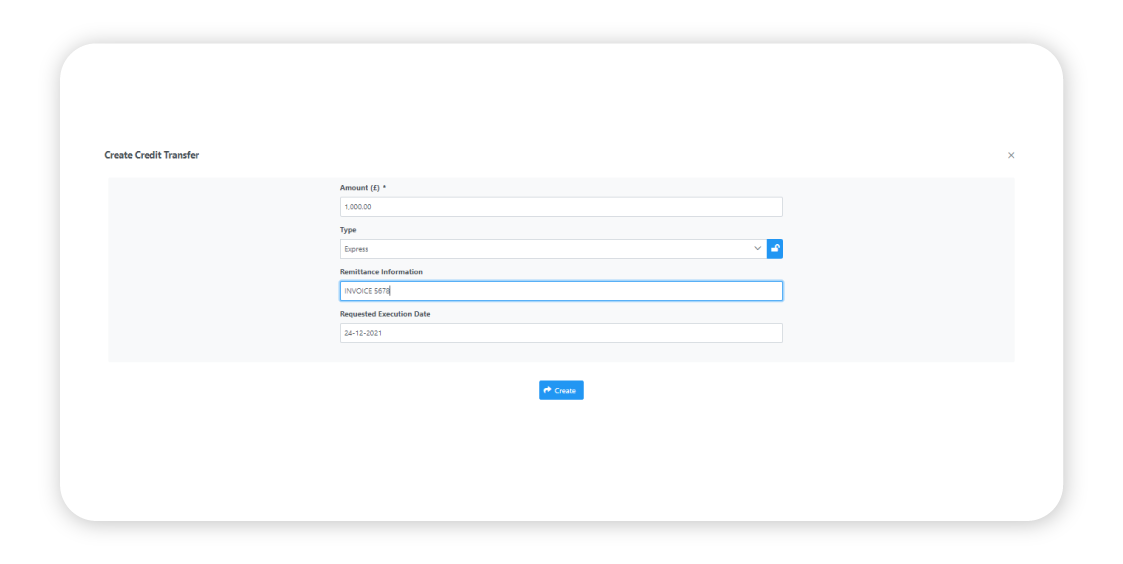Viewport: 1123px width, 564px height.
Task: Click the required asterisk next to Amount
Action: click(x=384, y=188)
